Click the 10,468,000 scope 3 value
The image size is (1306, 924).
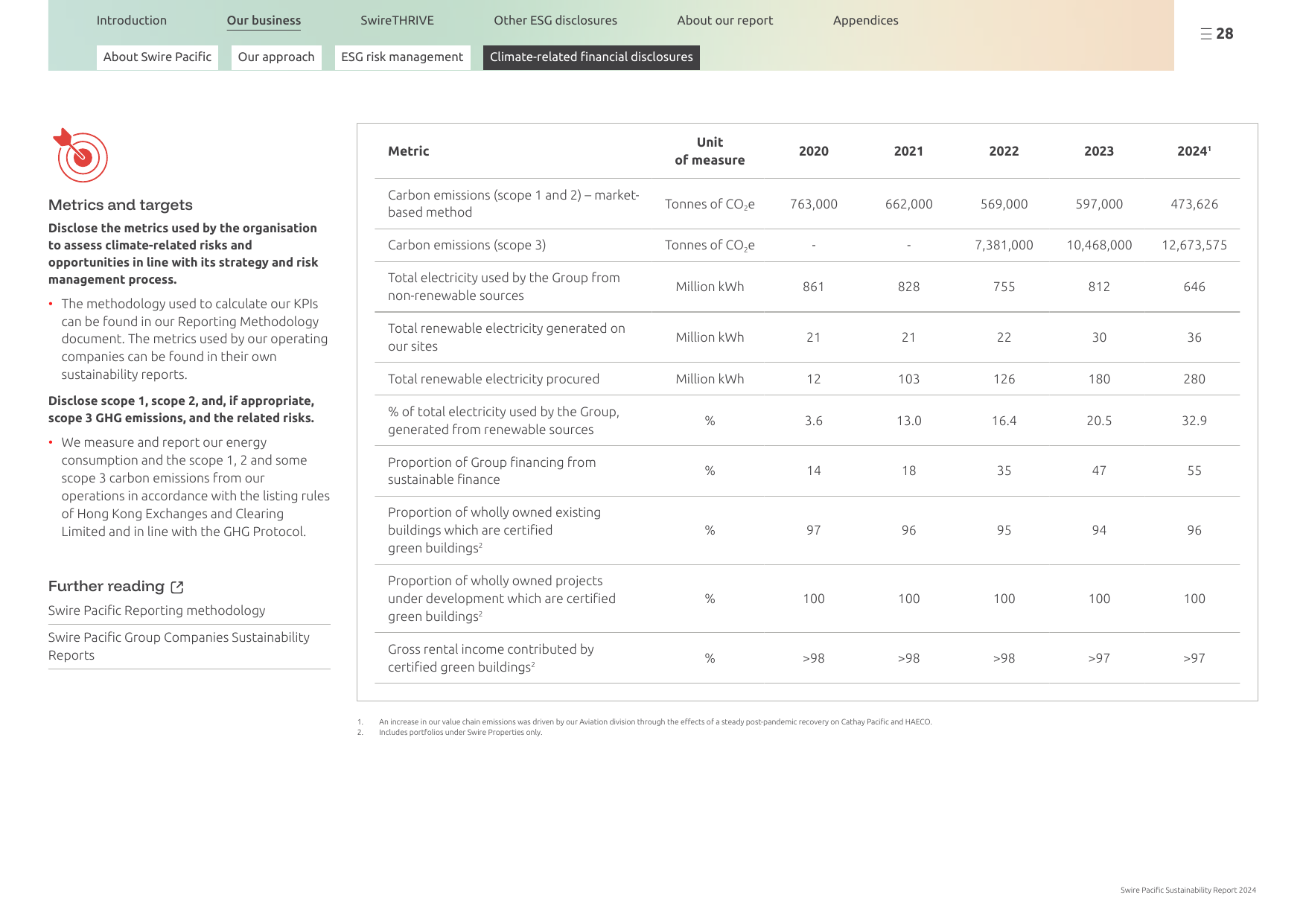pos(1099,245)
